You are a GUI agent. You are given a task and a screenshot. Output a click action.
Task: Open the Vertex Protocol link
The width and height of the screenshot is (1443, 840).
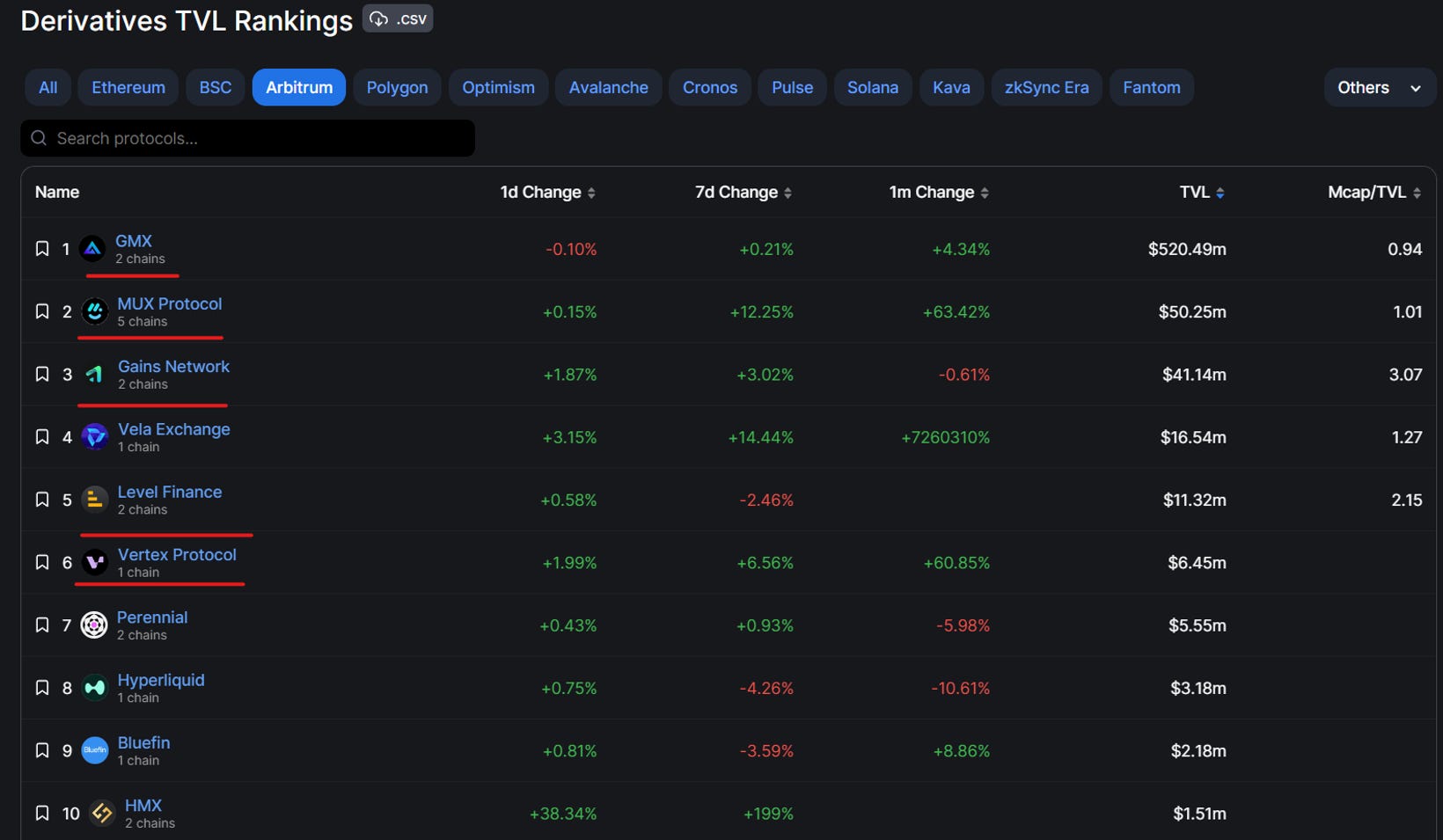click(x=177, y=554)
